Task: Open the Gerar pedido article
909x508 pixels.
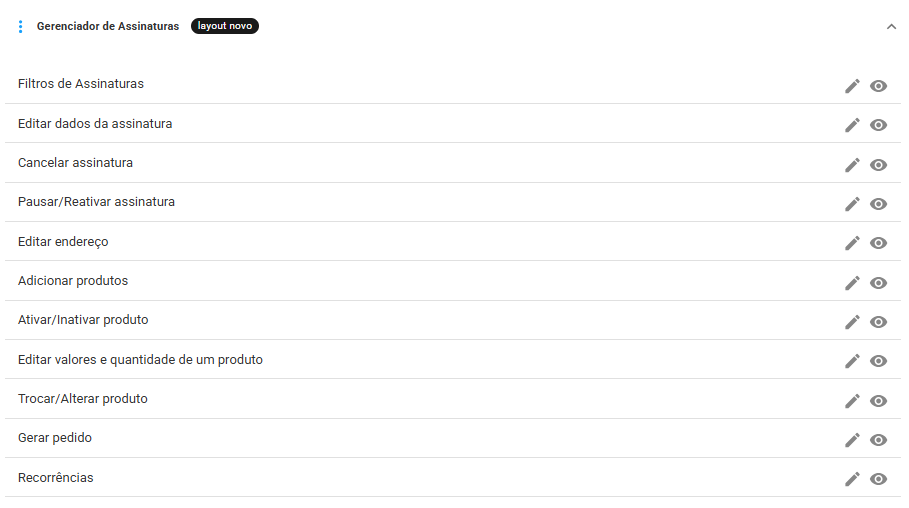Action: point(55,438)
